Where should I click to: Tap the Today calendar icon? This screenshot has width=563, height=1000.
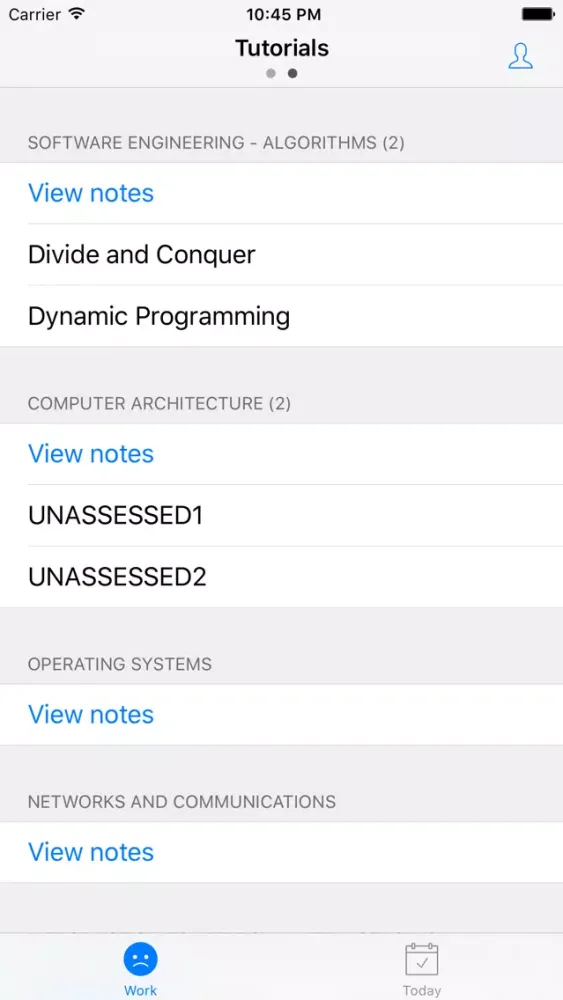pos(421,959)
